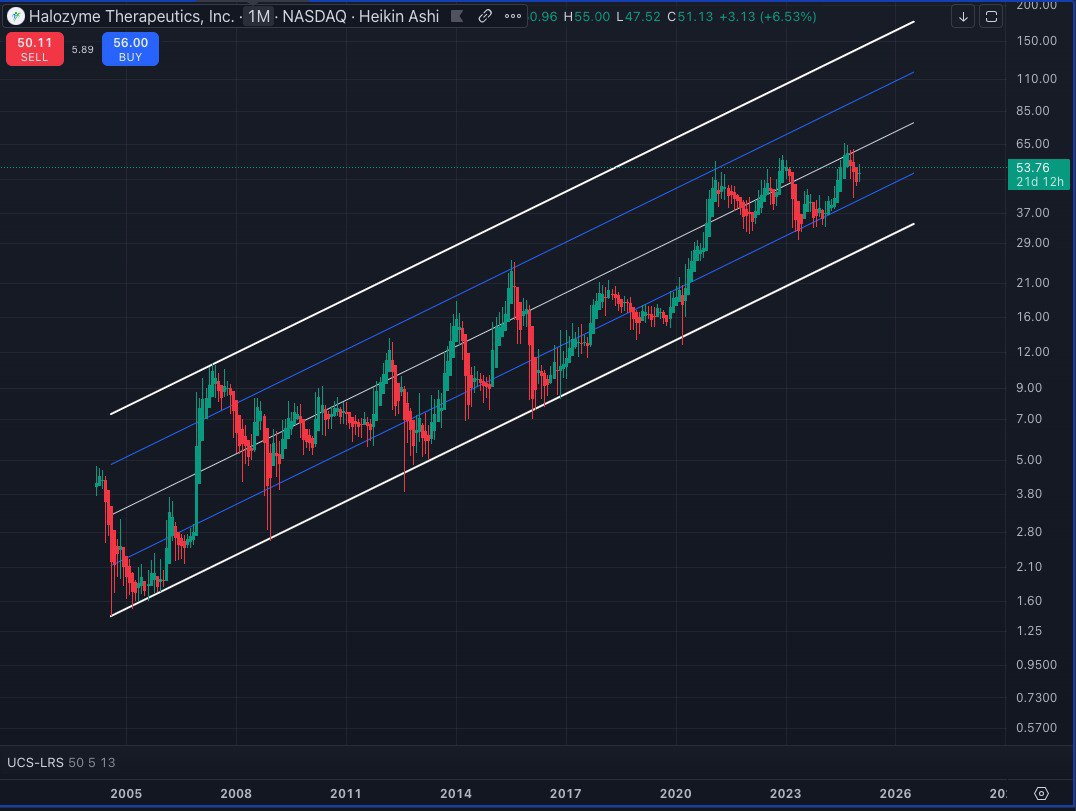Click the download arrow icon at top right

pyautogui.click(x=963, y=16)
